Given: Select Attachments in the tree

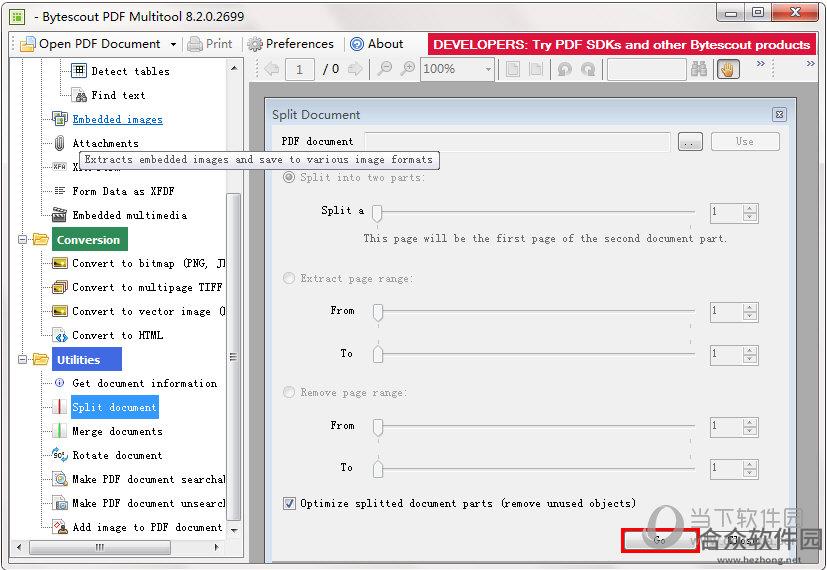Looking at the screenshot, I should click(105, 143).
